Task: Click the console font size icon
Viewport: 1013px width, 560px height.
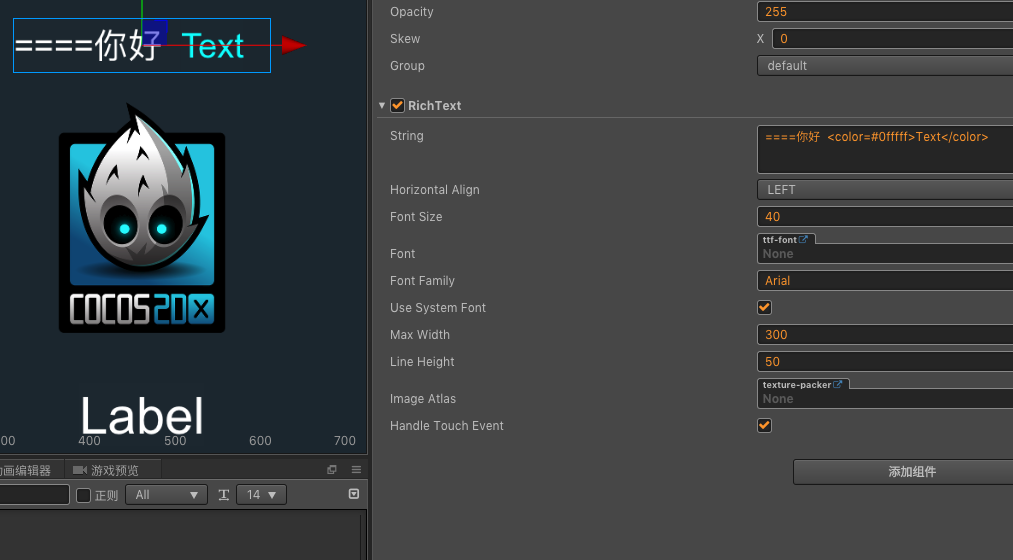Action: (x=224, y=495)
